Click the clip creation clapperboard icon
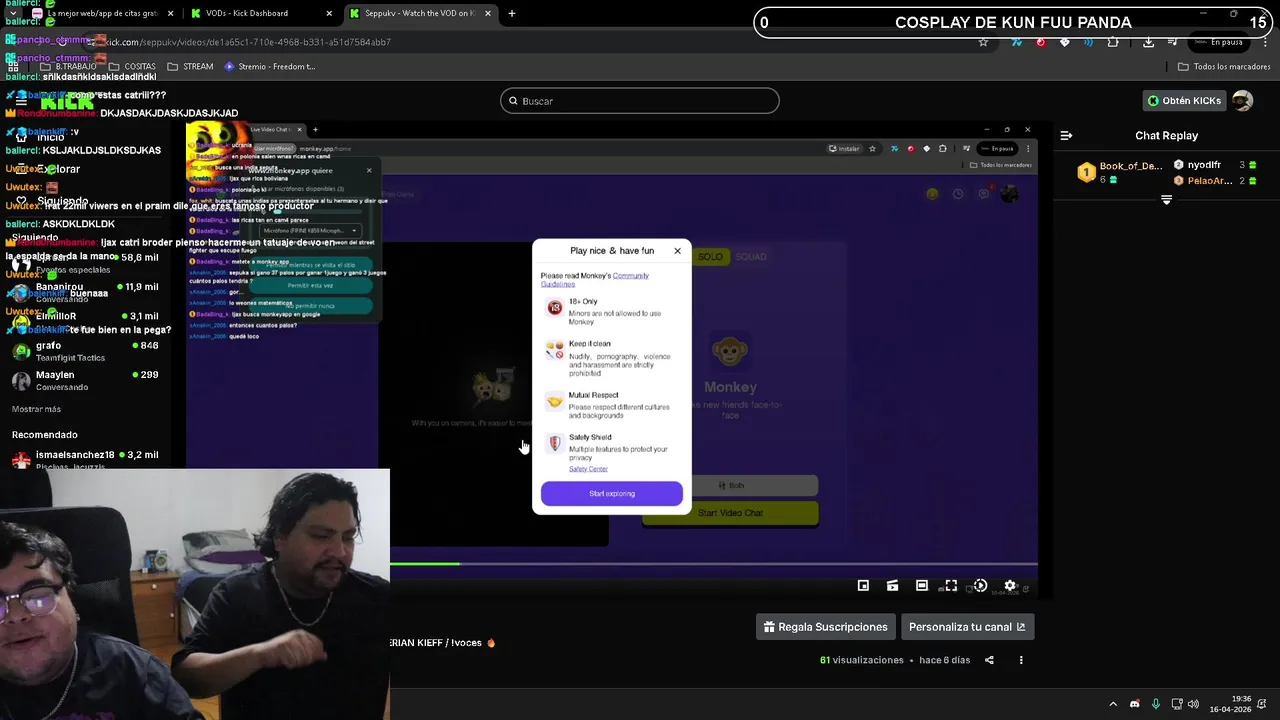Image resolution: width=1280 pixels, height=720 pixels. click(x=892, y=586)
